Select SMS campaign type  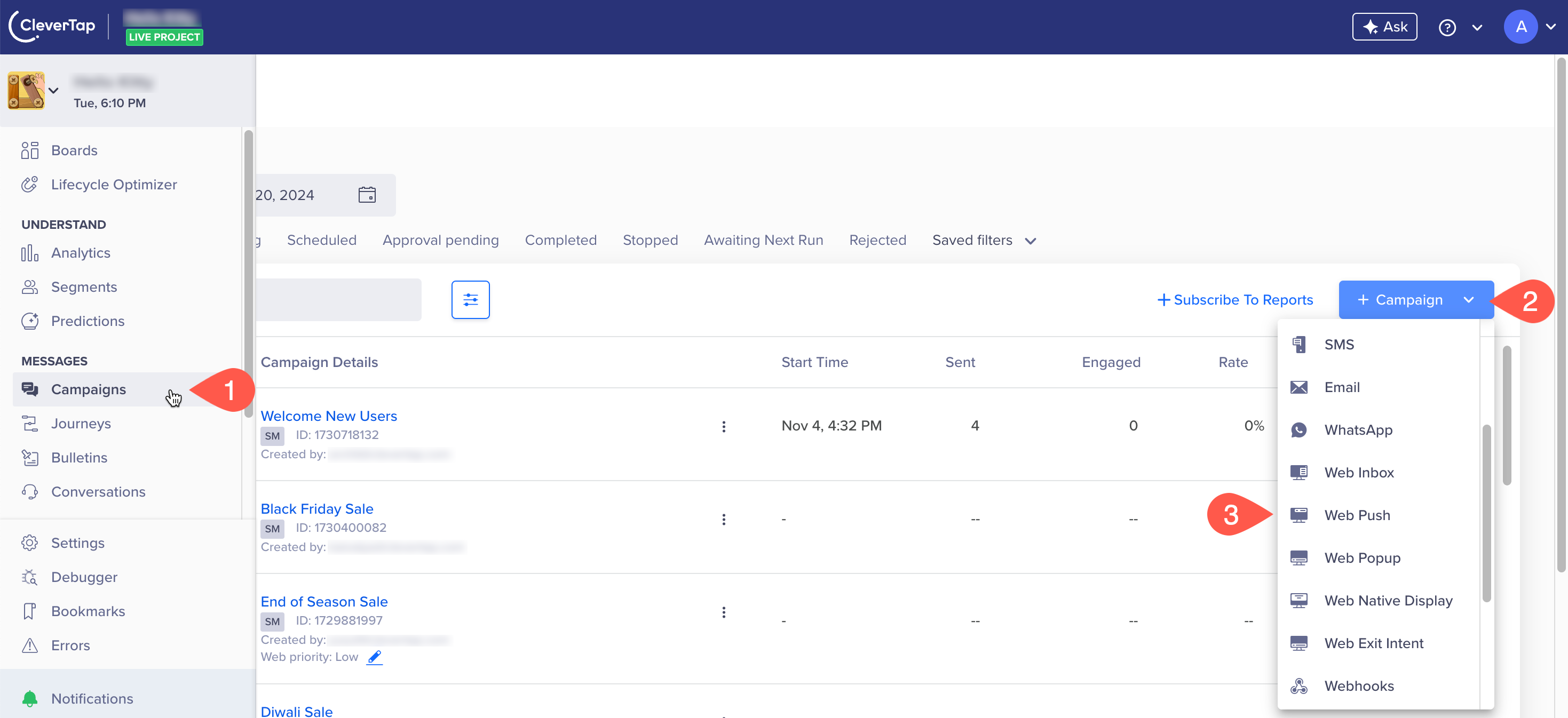pos(1339,344)
